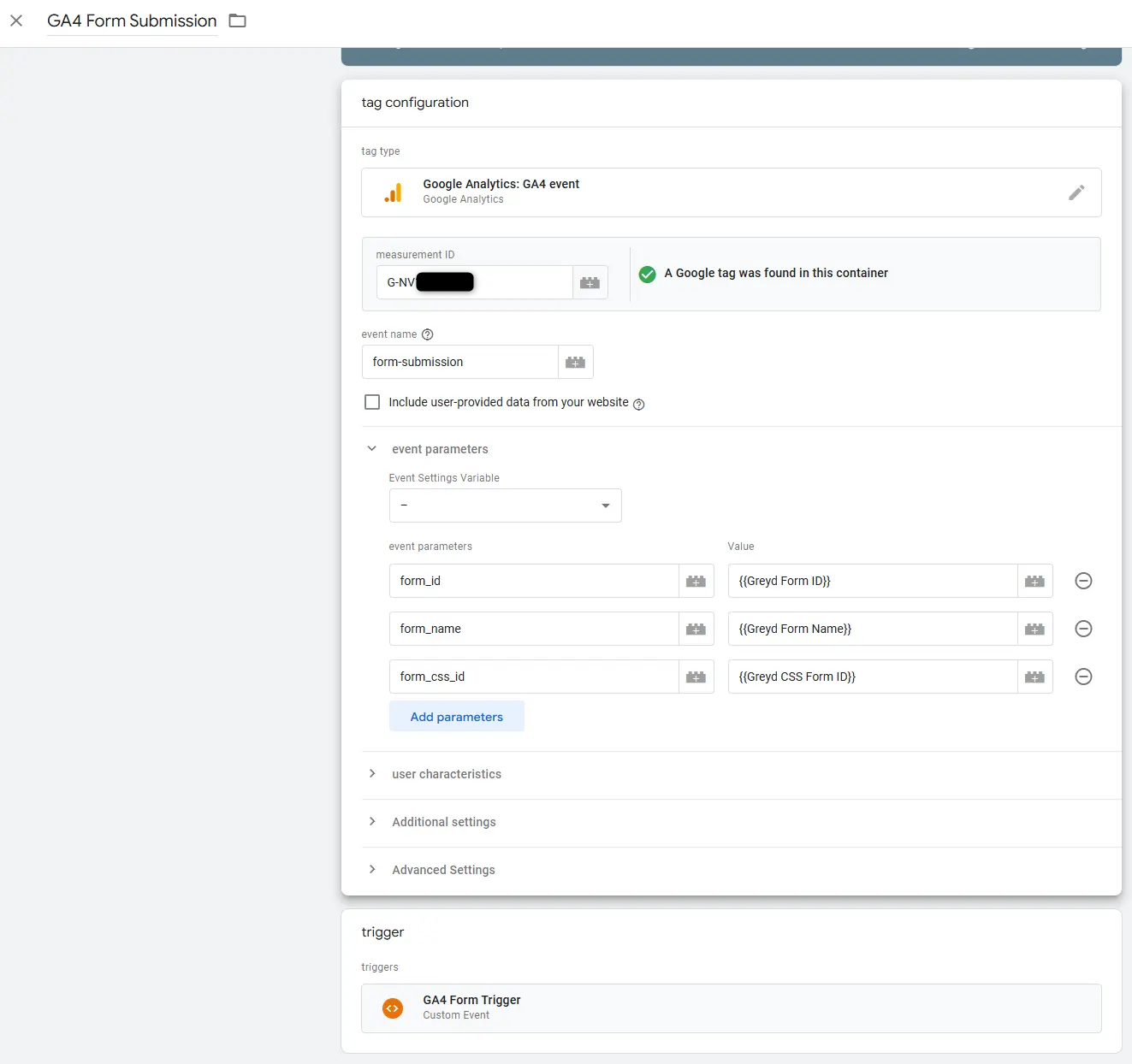Enable Include user-provided data checkbox

372,402
